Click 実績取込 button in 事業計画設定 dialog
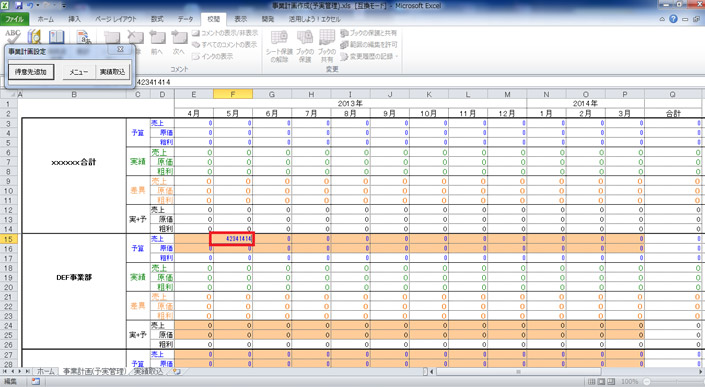Viewport: 705px width, 387px height. [x=112, y=72]
